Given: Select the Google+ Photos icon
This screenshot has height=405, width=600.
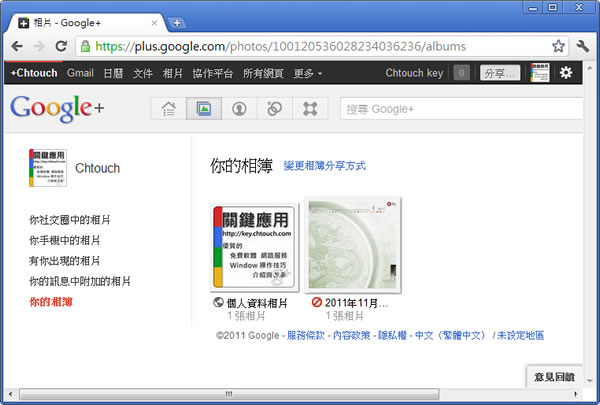Looking at the screenshot, I should pos(204,108).
